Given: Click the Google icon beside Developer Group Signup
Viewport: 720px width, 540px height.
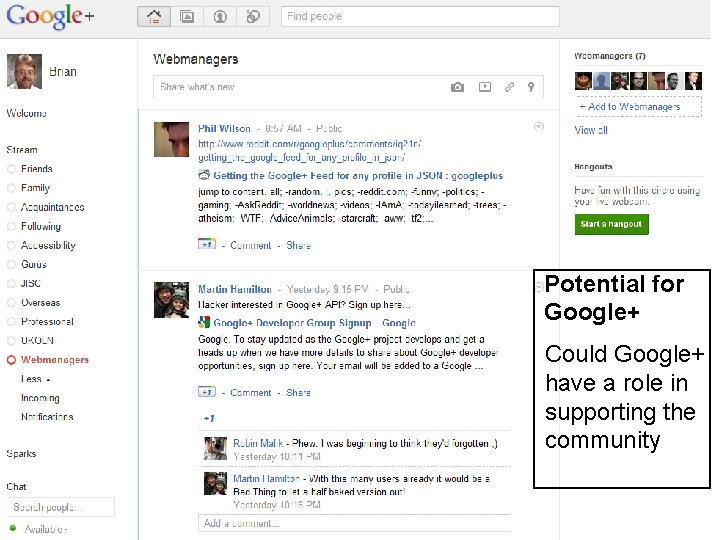Looking at the screenshot, I should [x=204, y=322].
